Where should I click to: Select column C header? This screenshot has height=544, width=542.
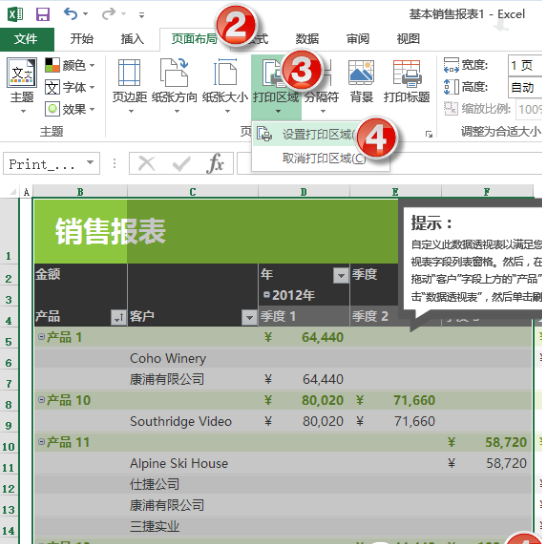193,192
